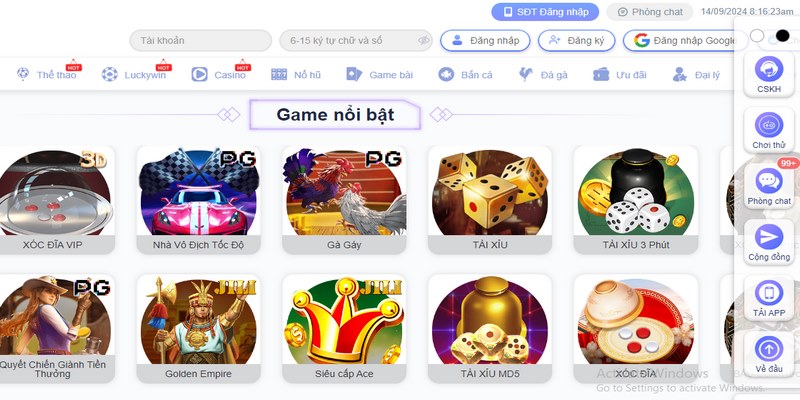Click the Đá gà rooster icon
The width and height of the screenshot is (800, 400).
[x=526, y=74]
